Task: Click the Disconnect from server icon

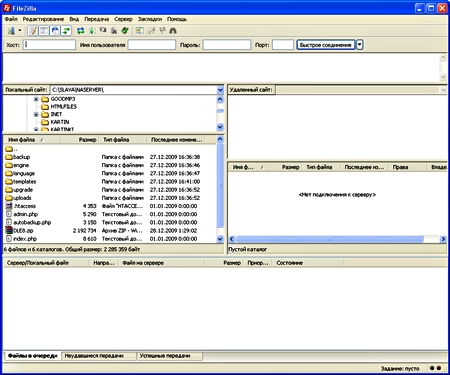Action: pyautogui.click(x=114, y=31)
